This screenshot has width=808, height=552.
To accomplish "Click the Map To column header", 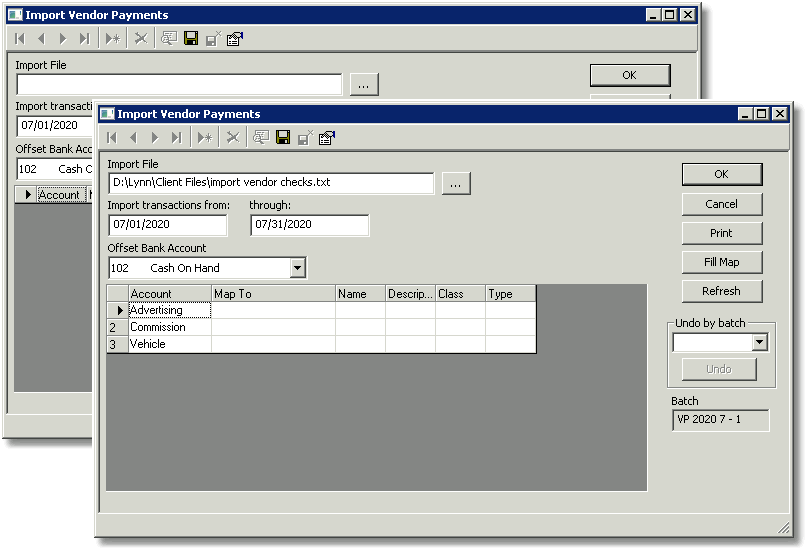I will tap(273, 294).
